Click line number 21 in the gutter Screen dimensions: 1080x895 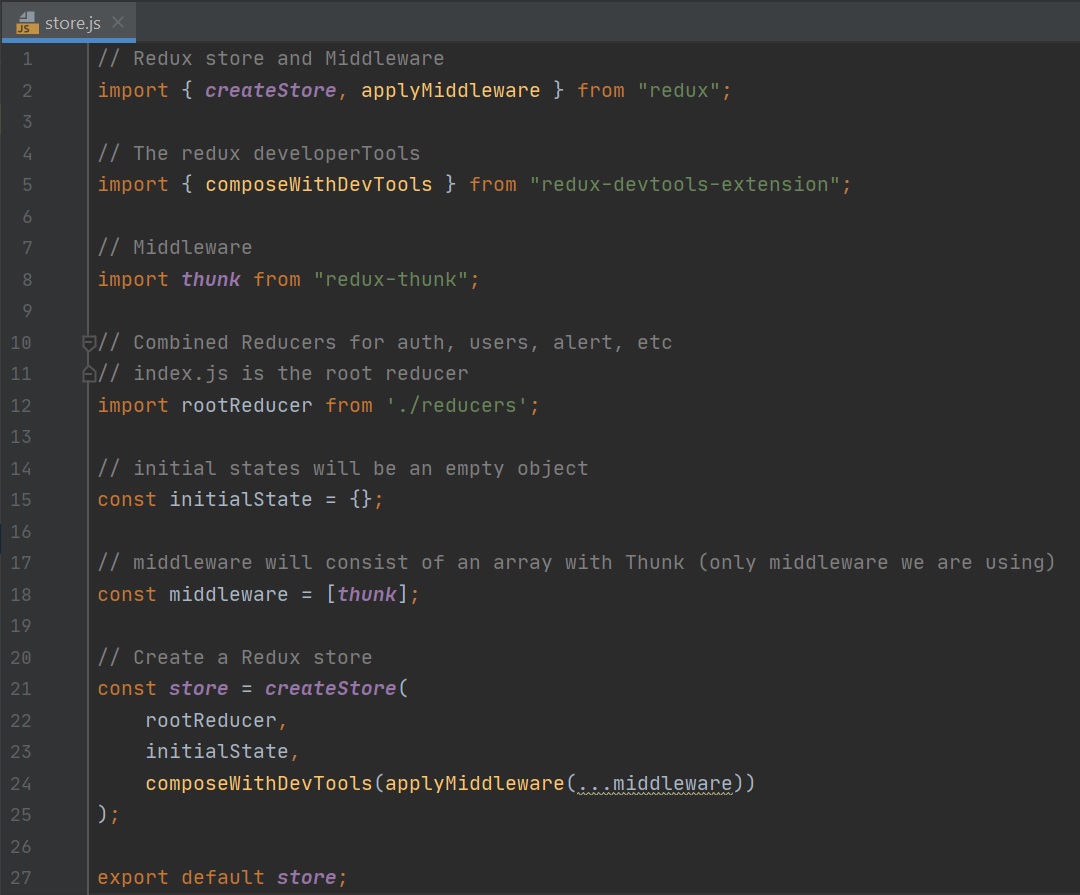point(21,689)
